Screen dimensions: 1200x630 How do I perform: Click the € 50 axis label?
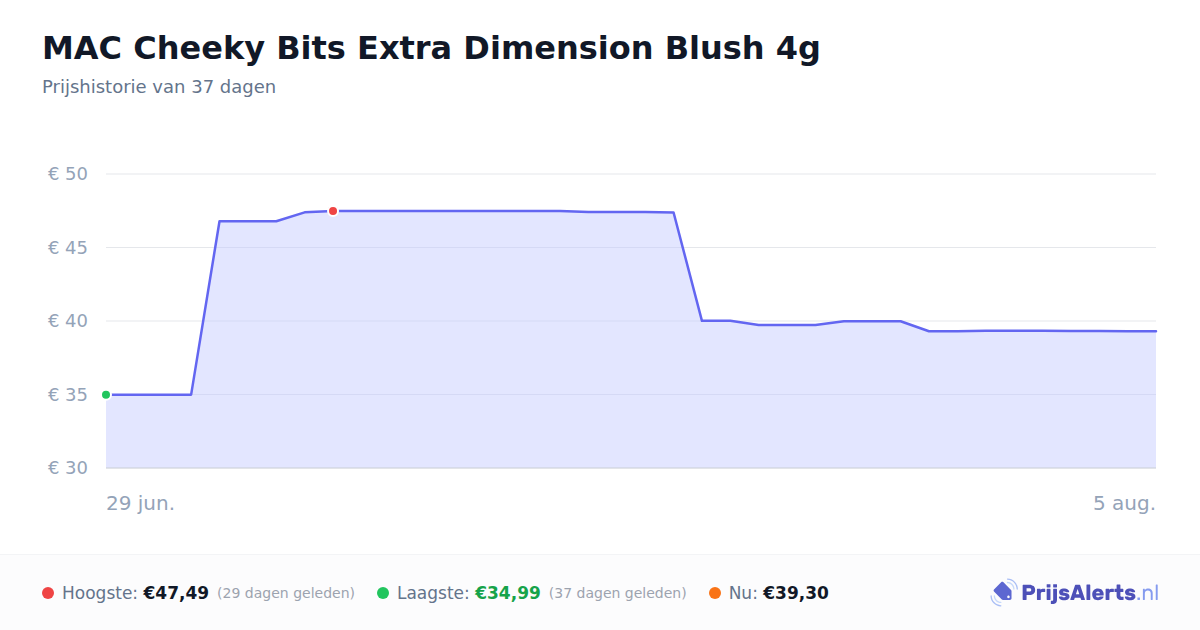tap(68, 174)
